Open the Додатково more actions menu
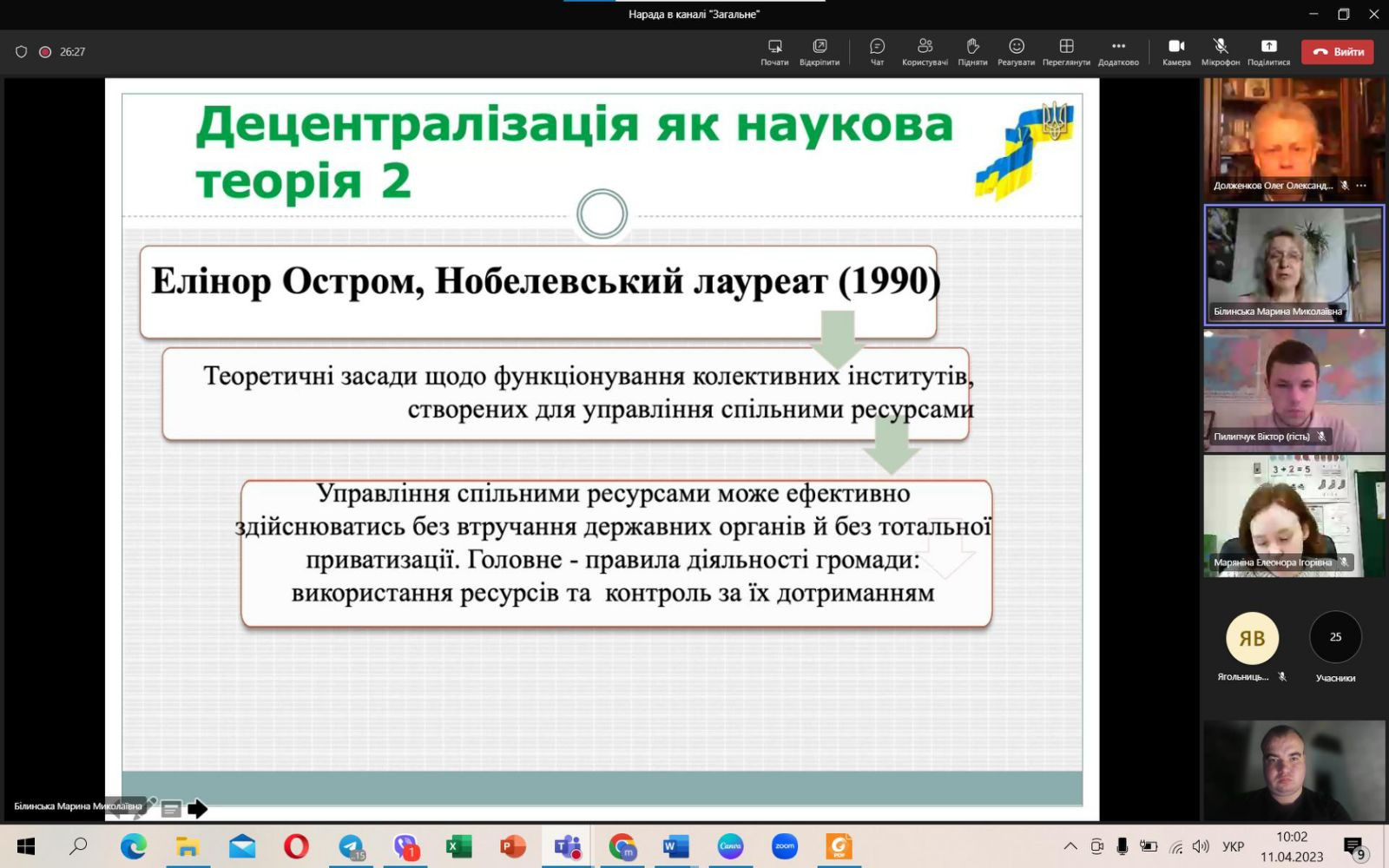1389x868 pixels. click(x=1118, y=51)
